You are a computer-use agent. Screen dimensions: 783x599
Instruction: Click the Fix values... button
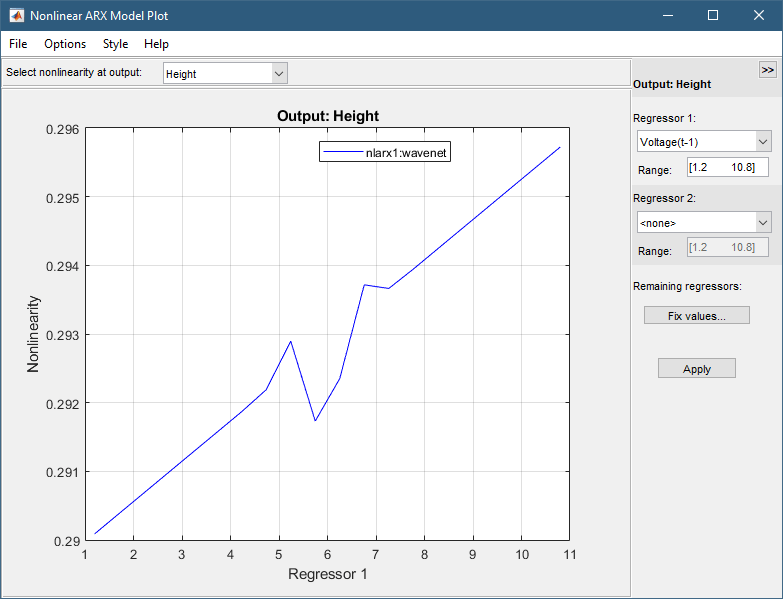click(697, 315)
